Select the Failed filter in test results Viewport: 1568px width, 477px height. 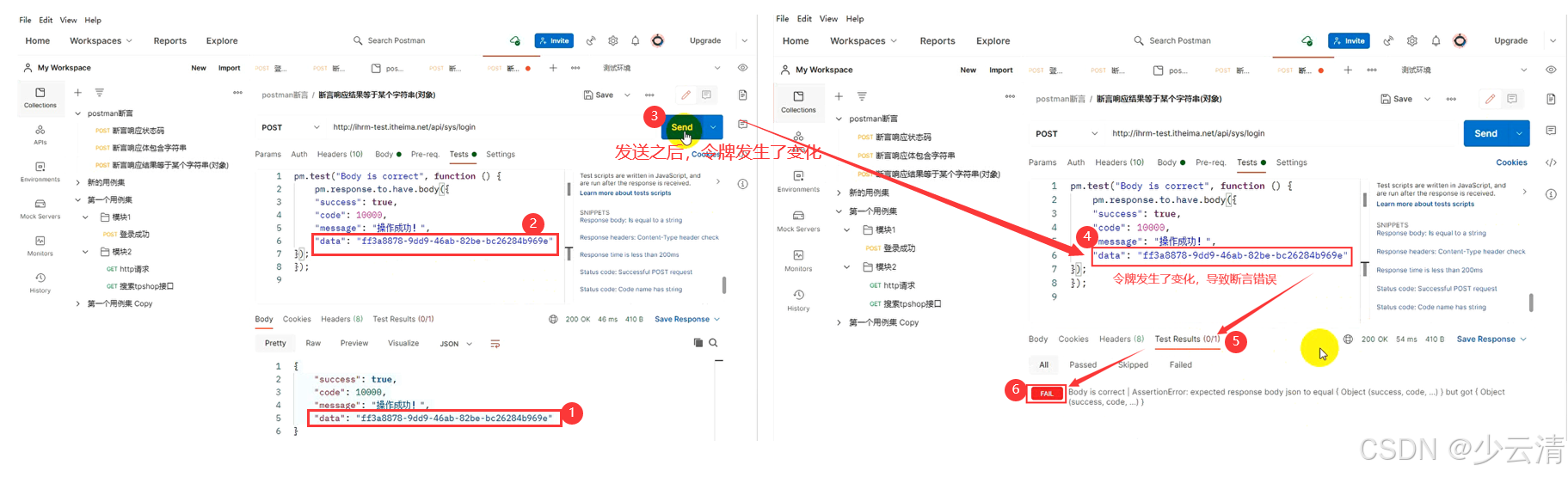[x=1180, y=364]
